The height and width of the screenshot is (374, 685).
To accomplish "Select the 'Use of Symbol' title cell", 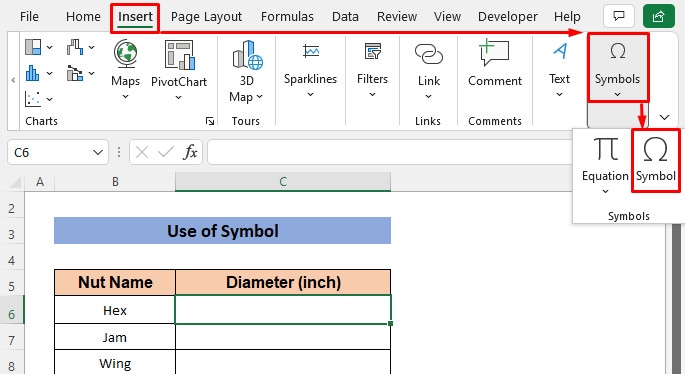I will click(x=222, y=231).
